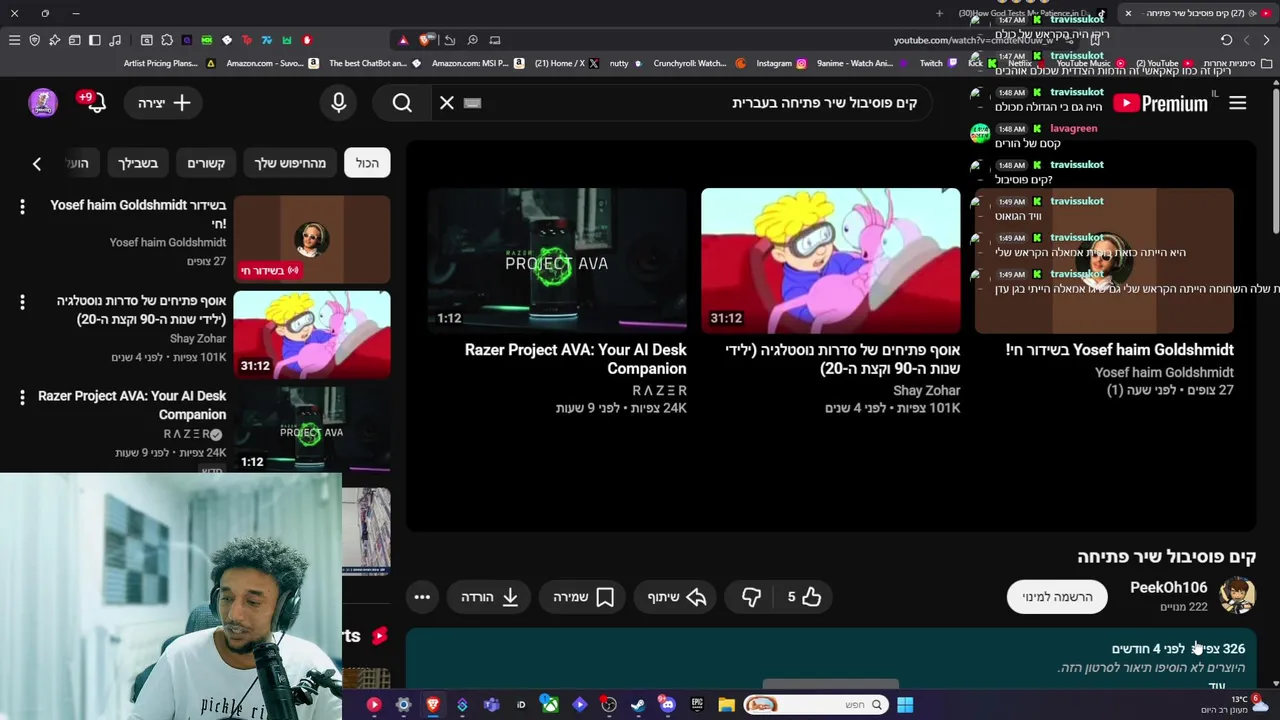Open options for the sidebar Yosef haim Goldshmidt live video
Screen dimensions: 1280x720
click(22, 206)
